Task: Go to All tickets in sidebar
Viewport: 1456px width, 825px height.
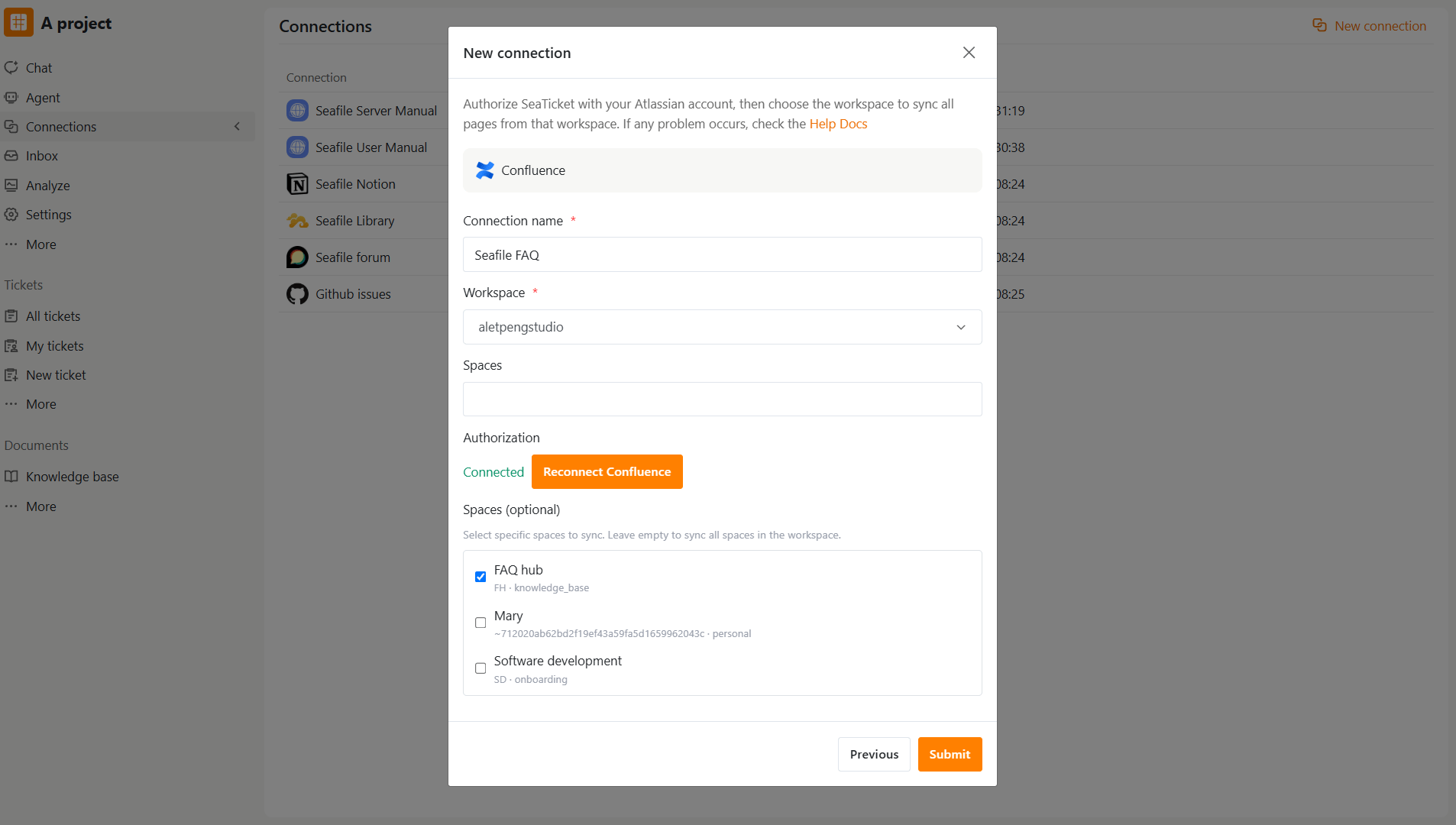Action: point(53,316)
